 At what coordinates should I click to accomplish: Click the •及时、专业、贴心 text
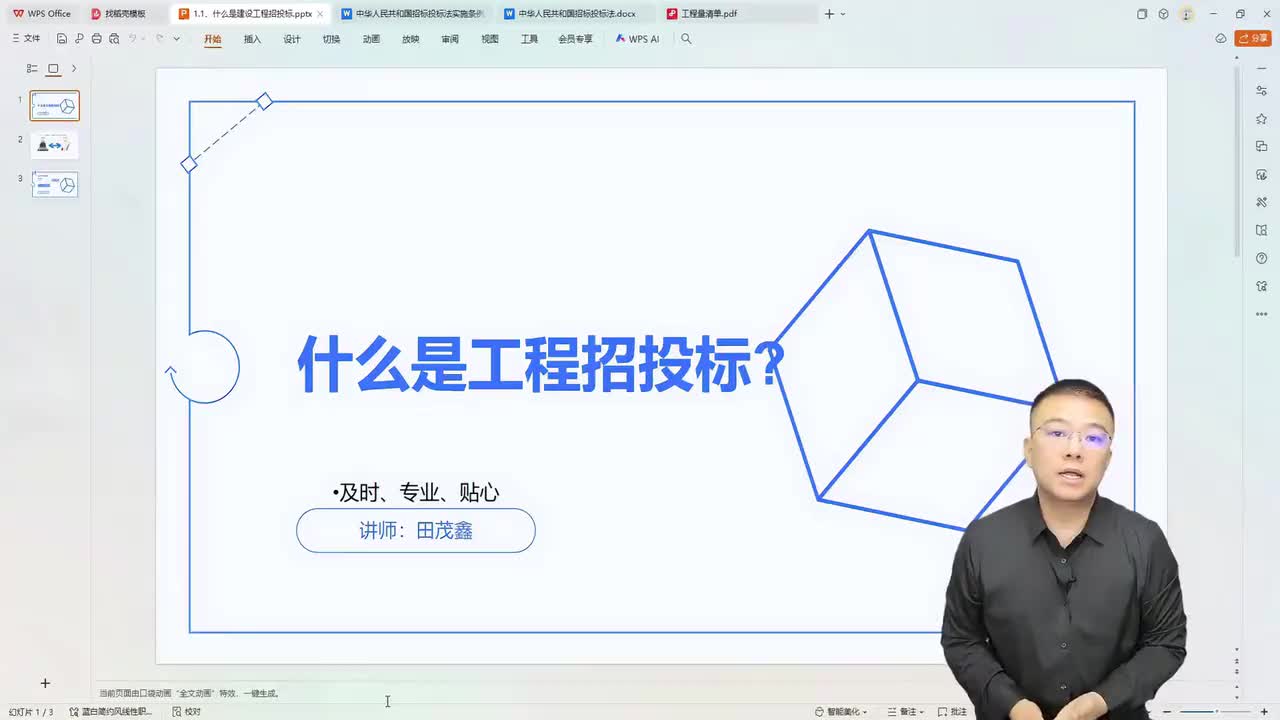tap(416, 492)
